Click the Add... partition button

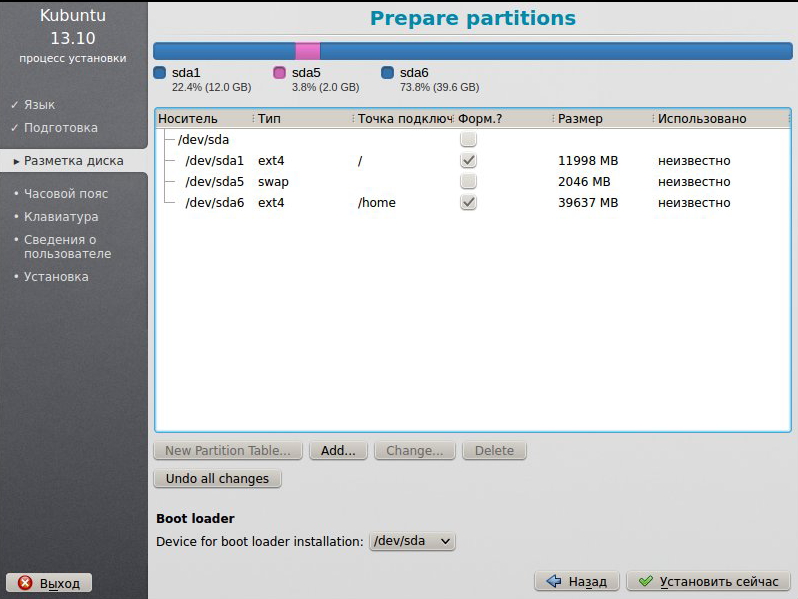click(338, 450)
